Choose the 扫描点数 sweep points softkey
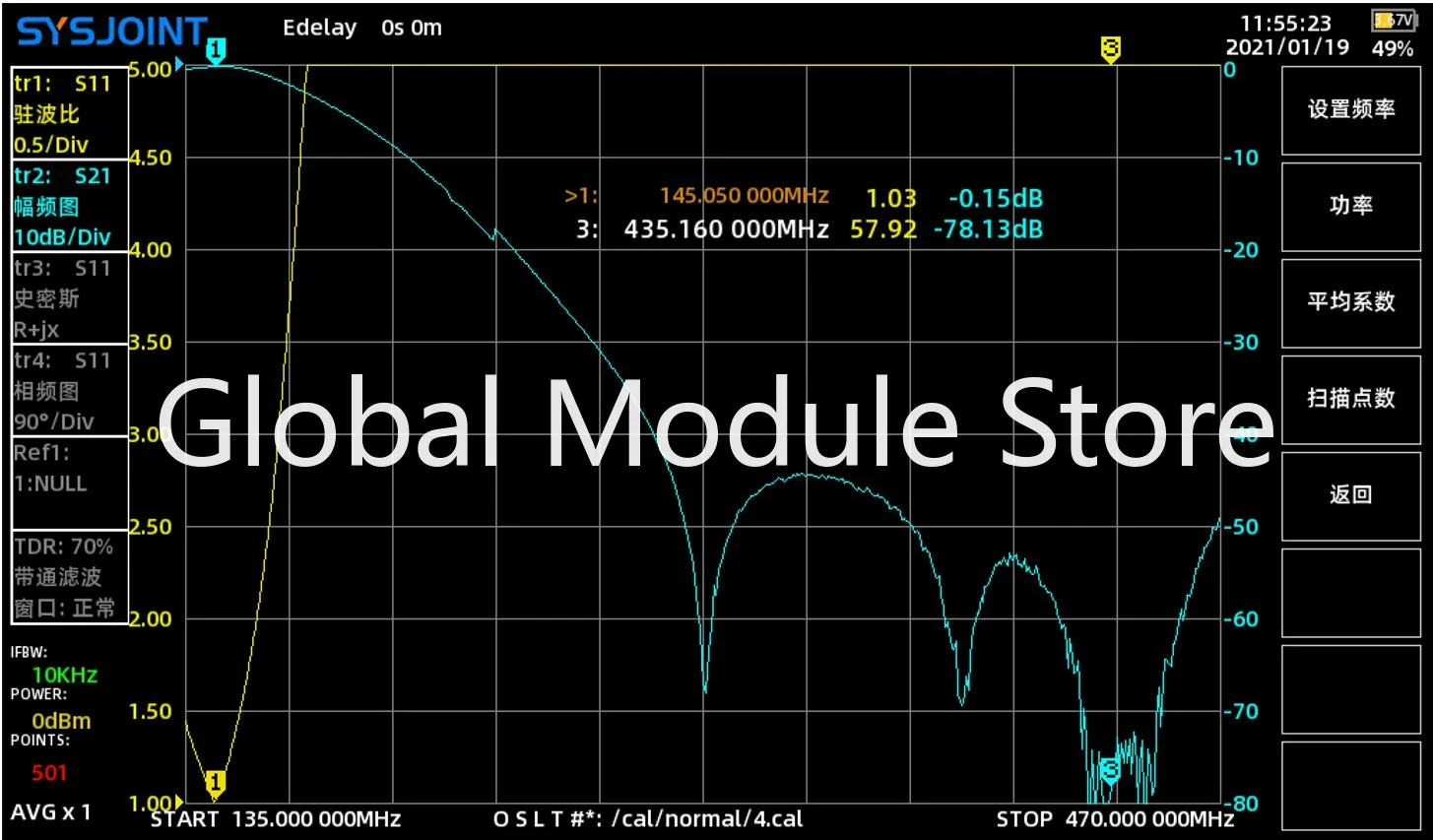The width and height of the screenshot is (1433, 840). 1350,398
